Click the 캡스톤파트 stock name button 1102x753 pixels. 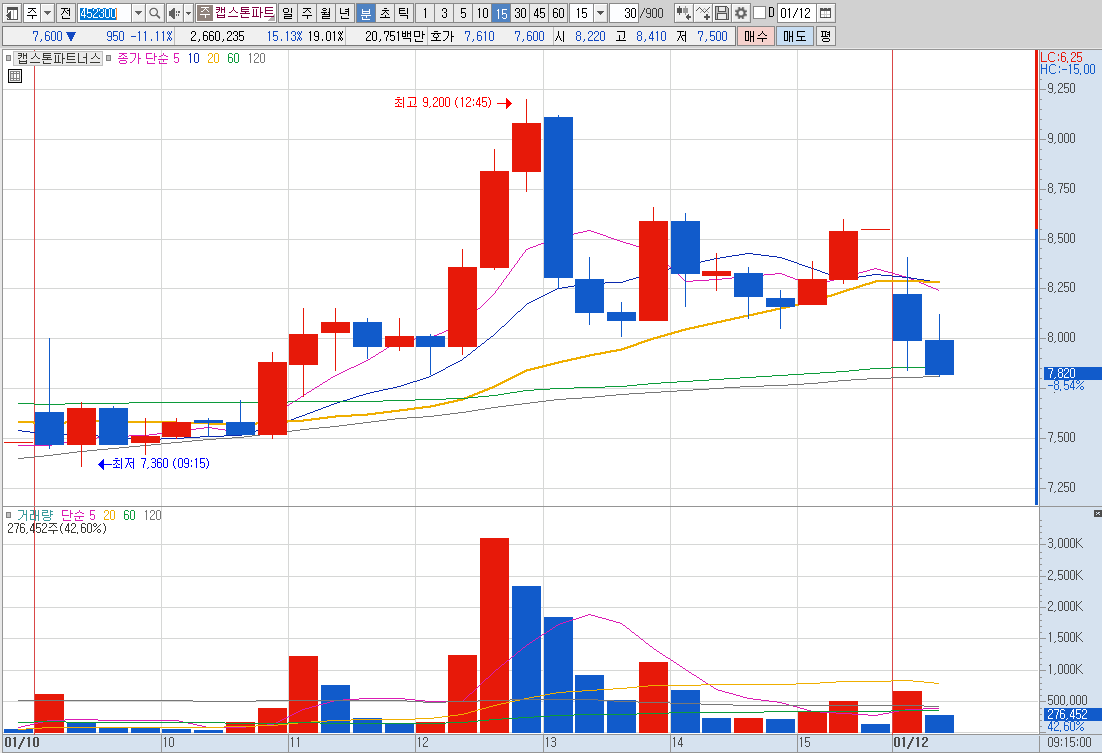pyautogui.click(x=244, y=13)
